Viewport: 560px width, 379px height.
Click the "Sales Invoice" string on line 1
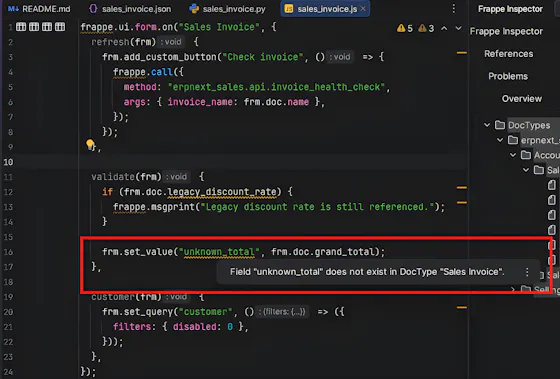[219, 27]
